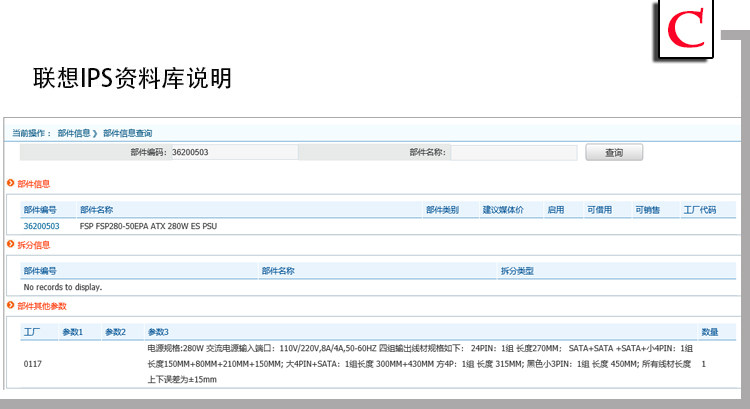Click the 拆分类型 column header

click(517, 271)
